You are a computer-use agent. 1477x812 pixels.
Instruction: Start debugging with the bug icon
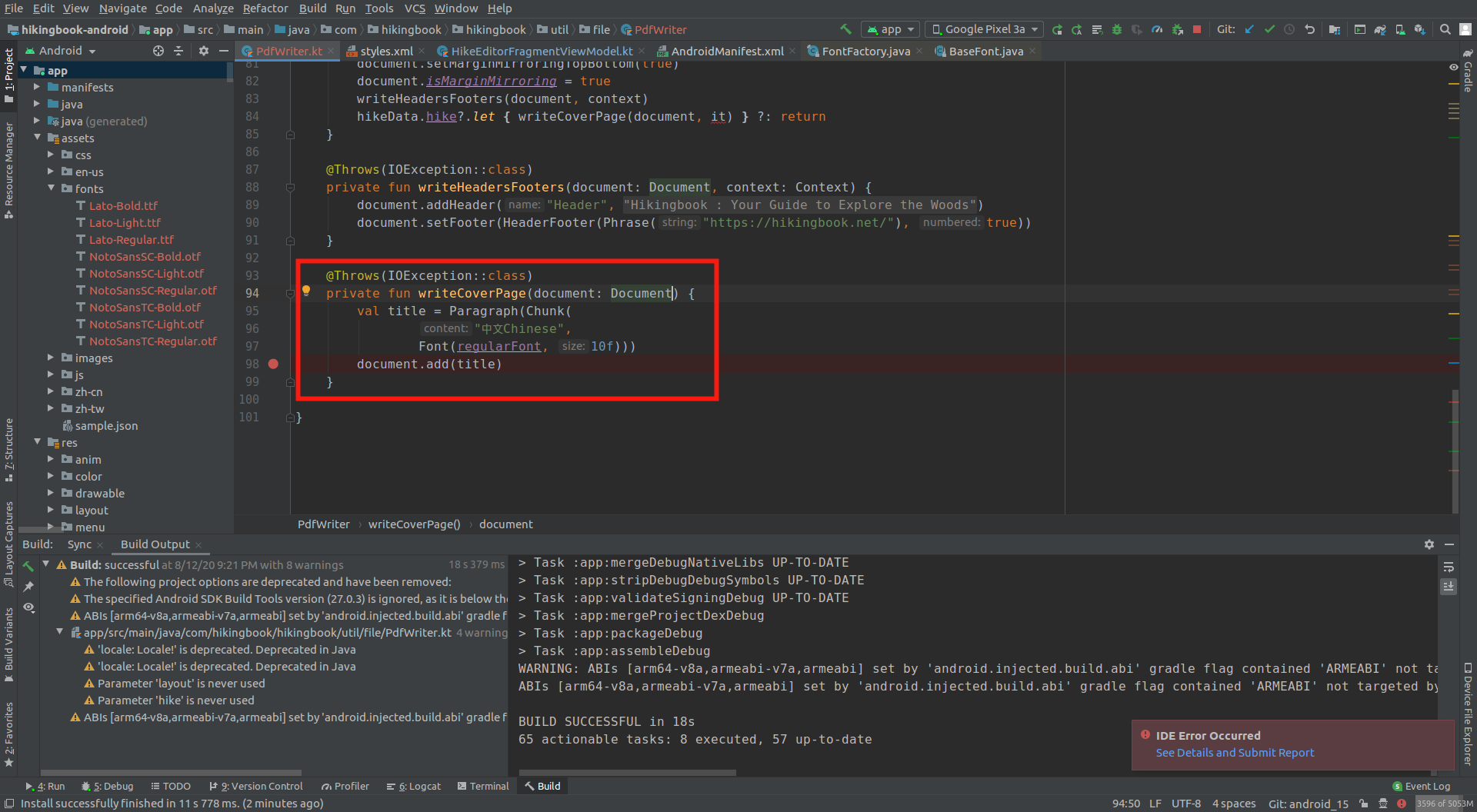pyautogui.click(x=1116, y=31)
